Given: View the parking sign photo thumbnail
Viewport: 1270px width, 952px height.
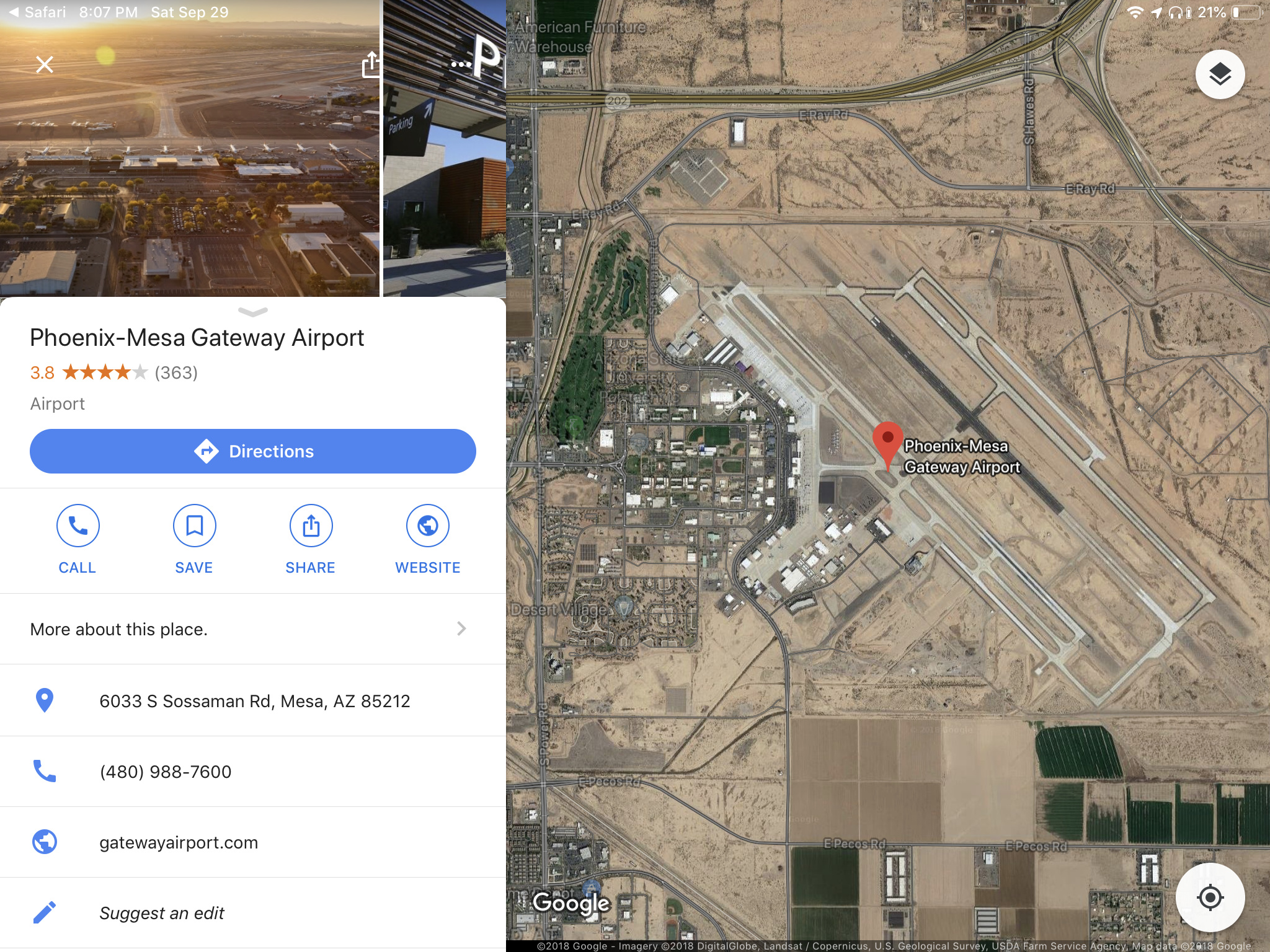Looking at the screenshot, I should click(445, 149).
